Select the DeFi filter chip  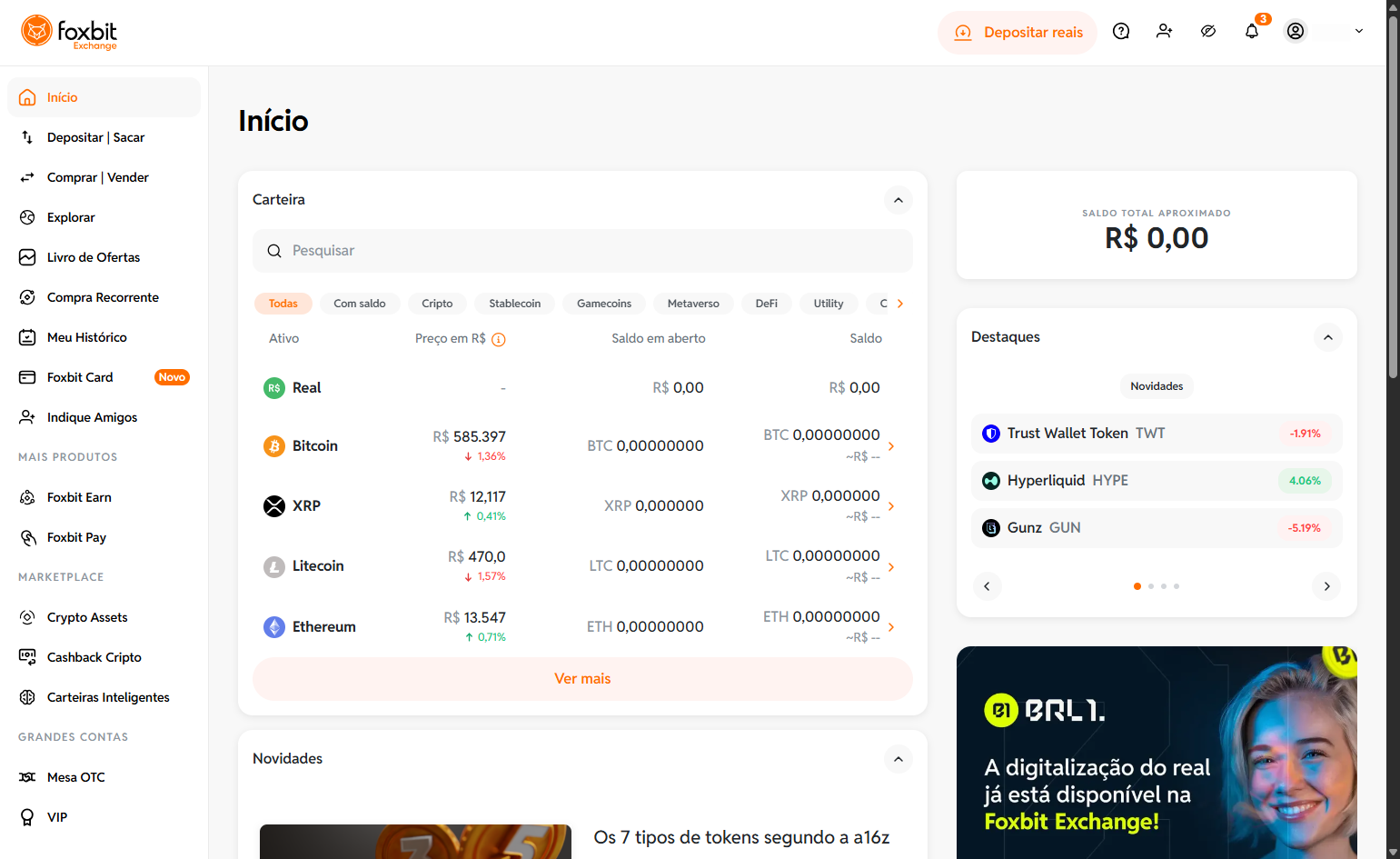click(767, 304)
